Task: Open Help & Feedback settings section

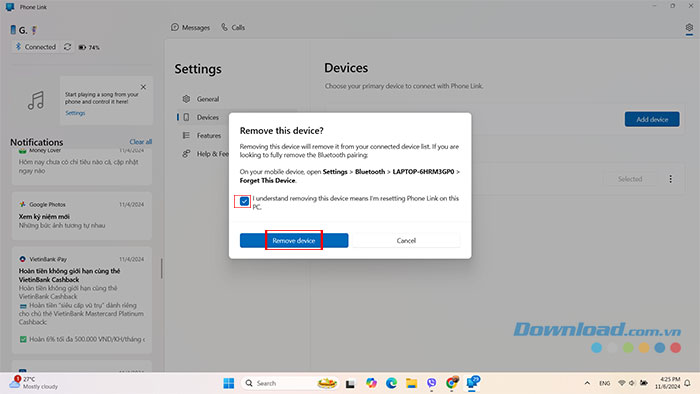Action: [205, 153]
